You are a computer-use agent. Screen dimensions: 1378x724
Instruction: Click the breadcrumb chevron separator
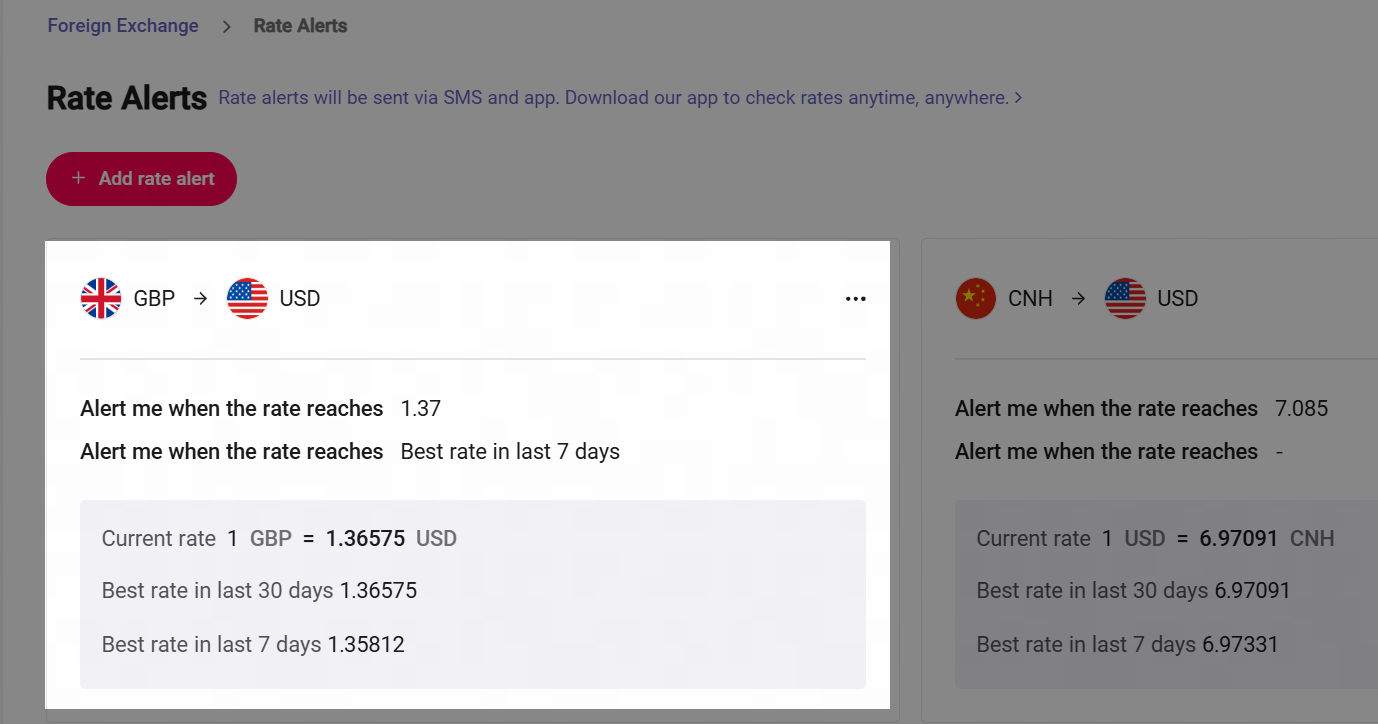[x=227, y=27]
